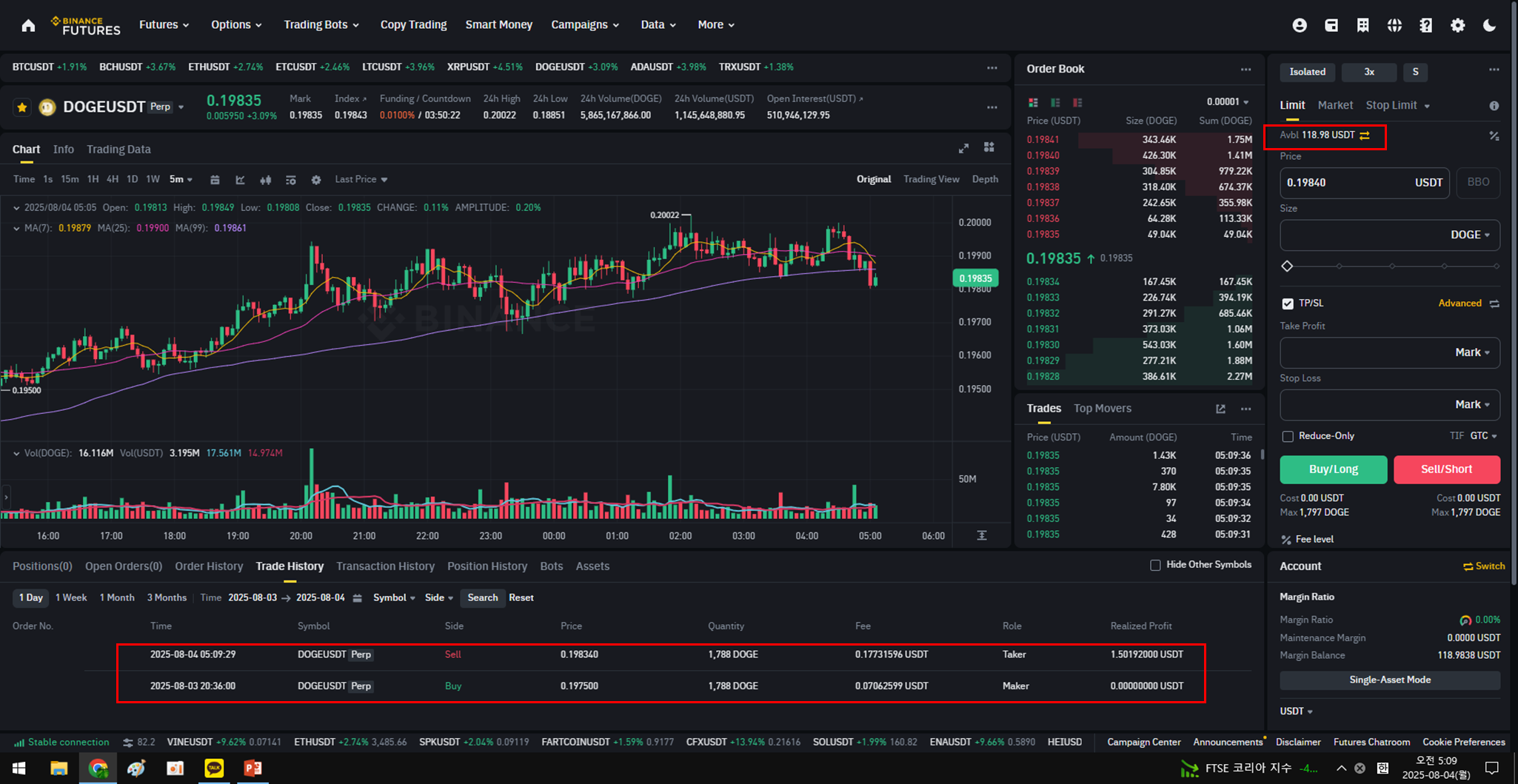Open the 0.00001 order book precision dropdown

(x=1228, y=102)
